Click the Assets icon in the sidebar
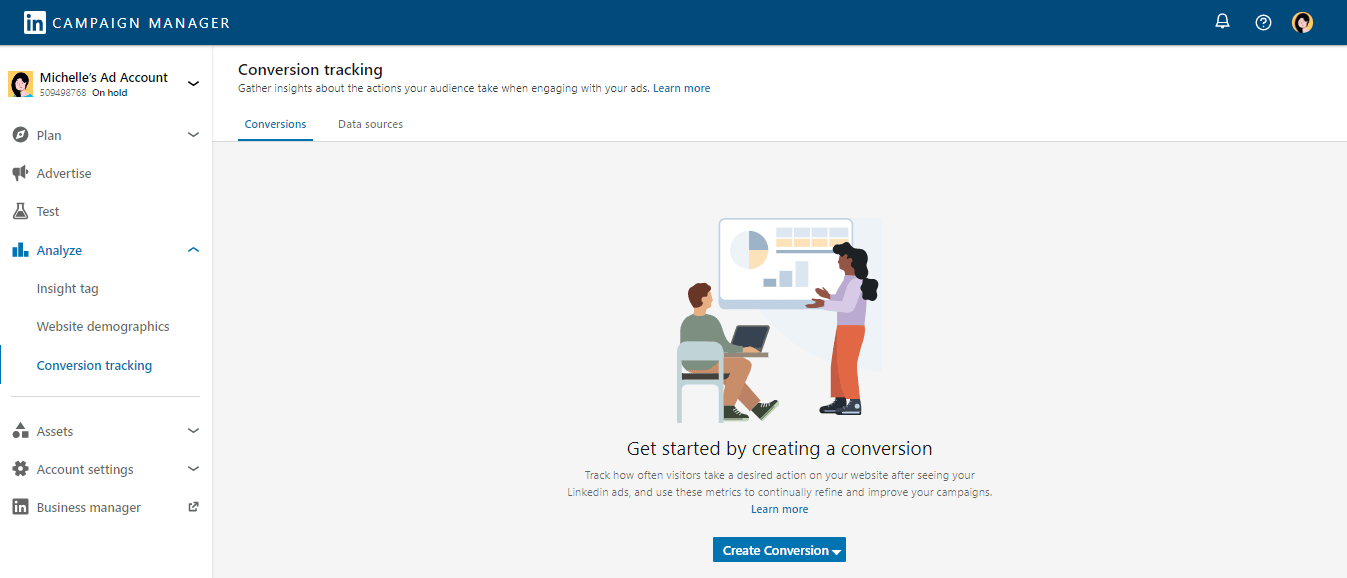Image resolution: width=1347 pixels, height=578 pixels. tap(22, 430)
